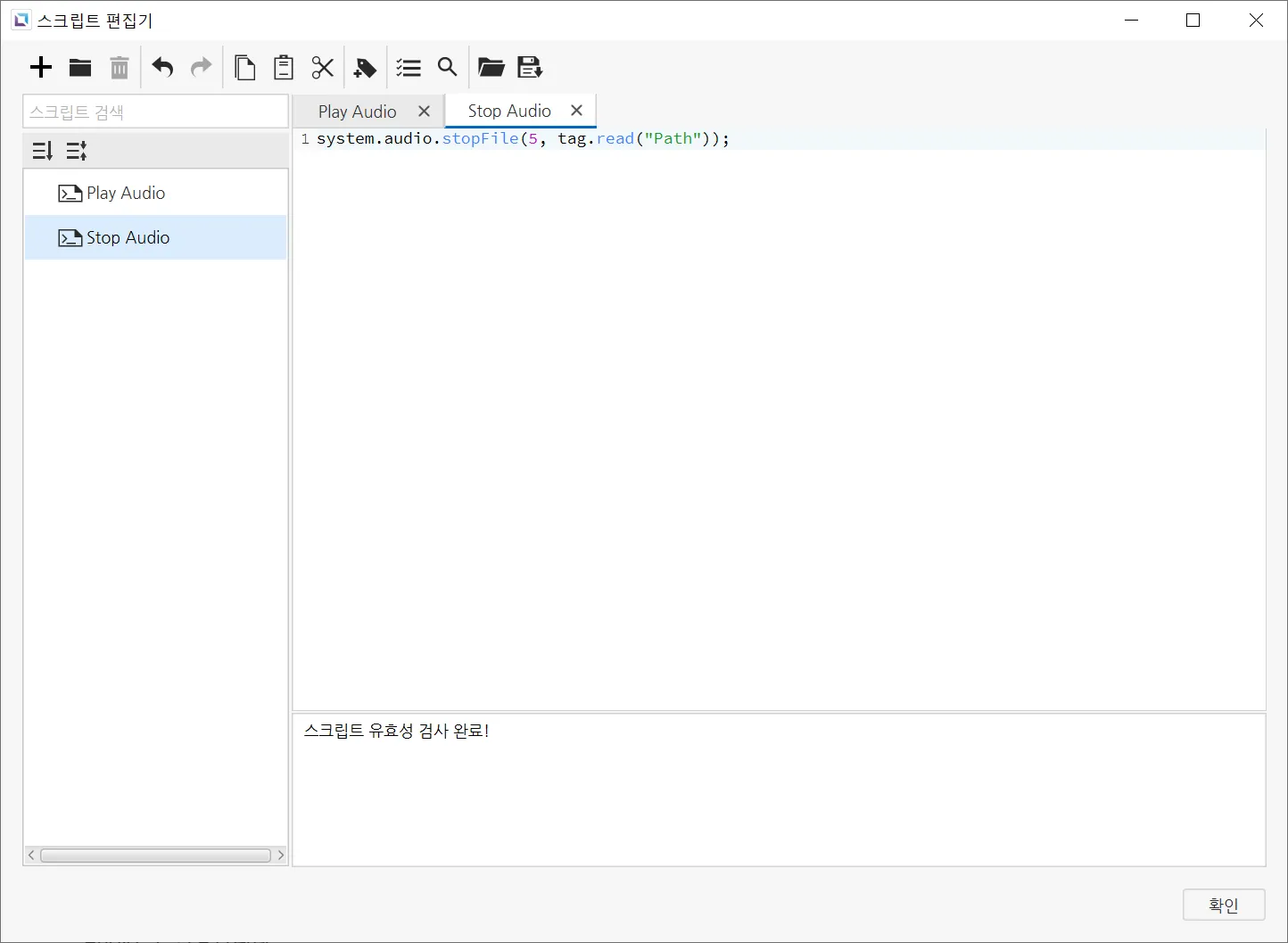This screenshot has height=943, width=1288.
Task: Click the clipboard paste icon
Action: tap(284, 68)
